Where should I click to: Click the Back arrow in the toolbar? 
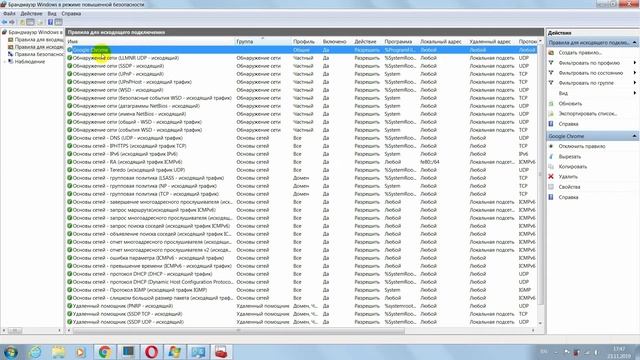[x=4, y=22]
